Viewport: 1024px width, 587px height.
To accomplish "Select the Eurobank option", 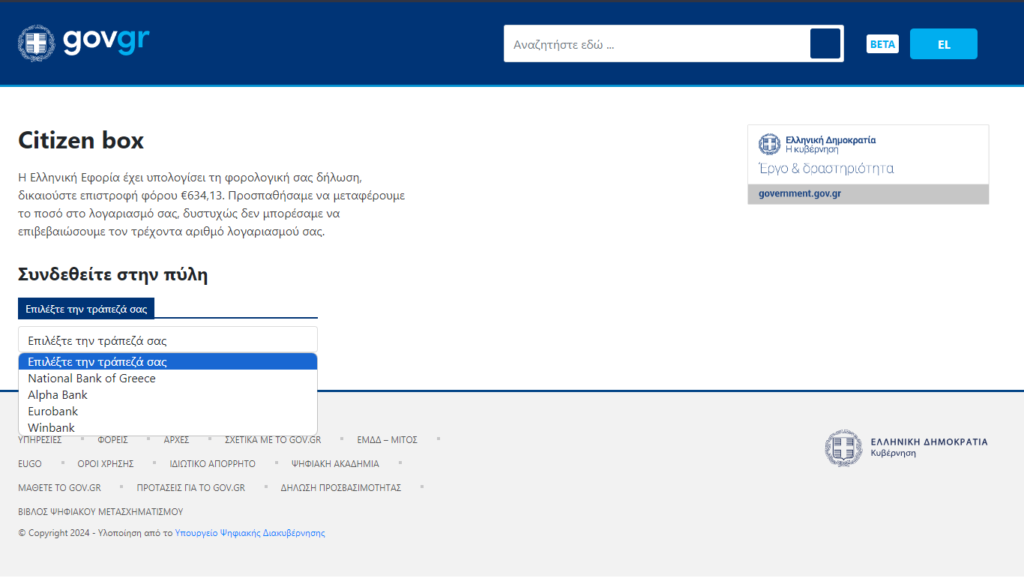I will coord(53,411).
